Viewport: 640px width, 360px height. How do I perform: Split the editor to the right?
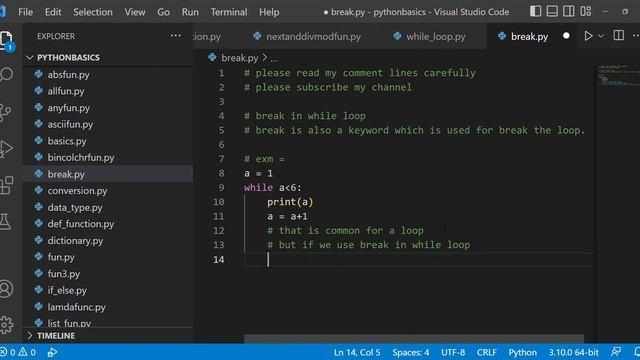pos(618,36)
